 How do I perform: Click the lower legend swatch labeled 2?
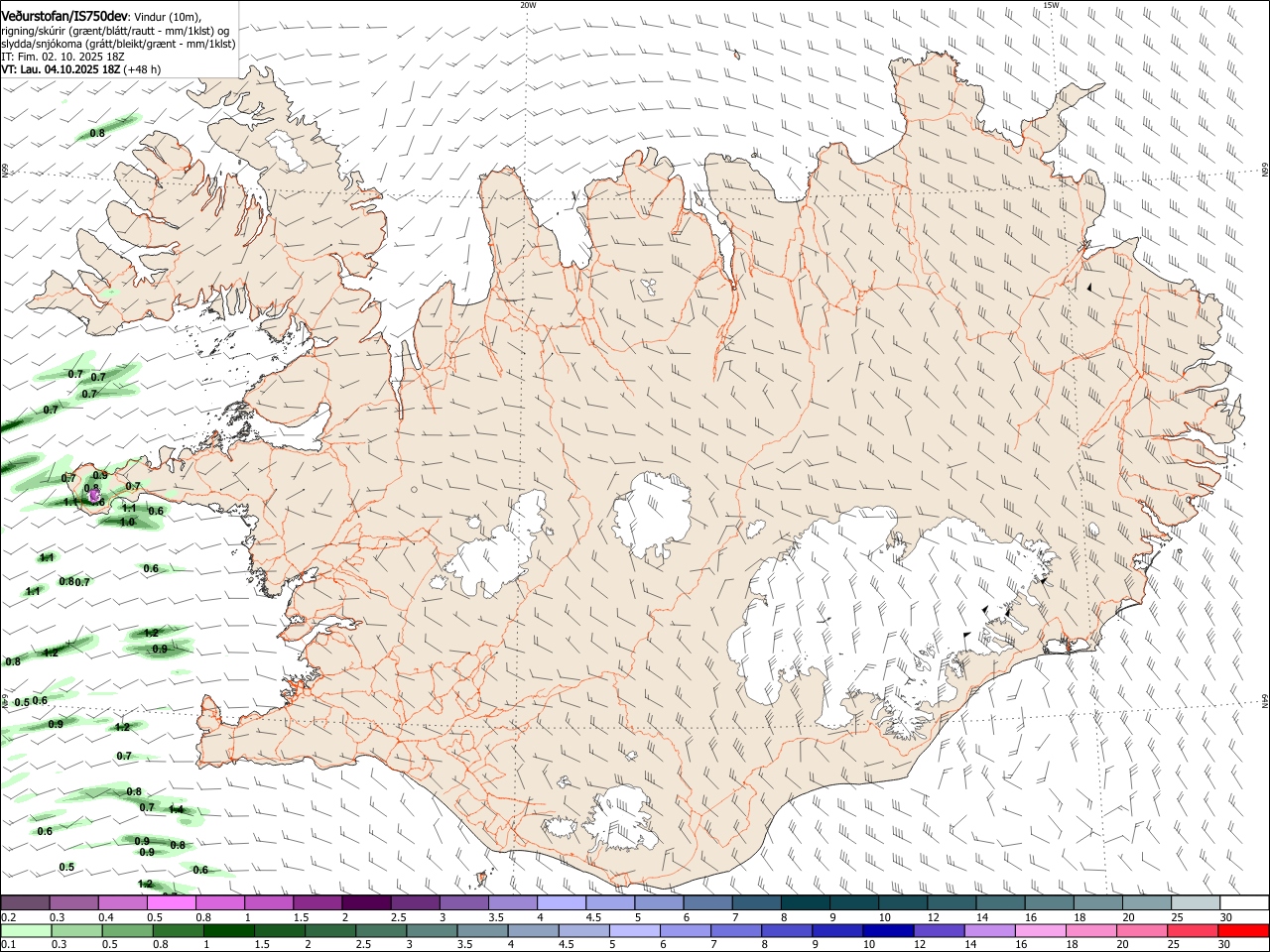click(330, 931)
